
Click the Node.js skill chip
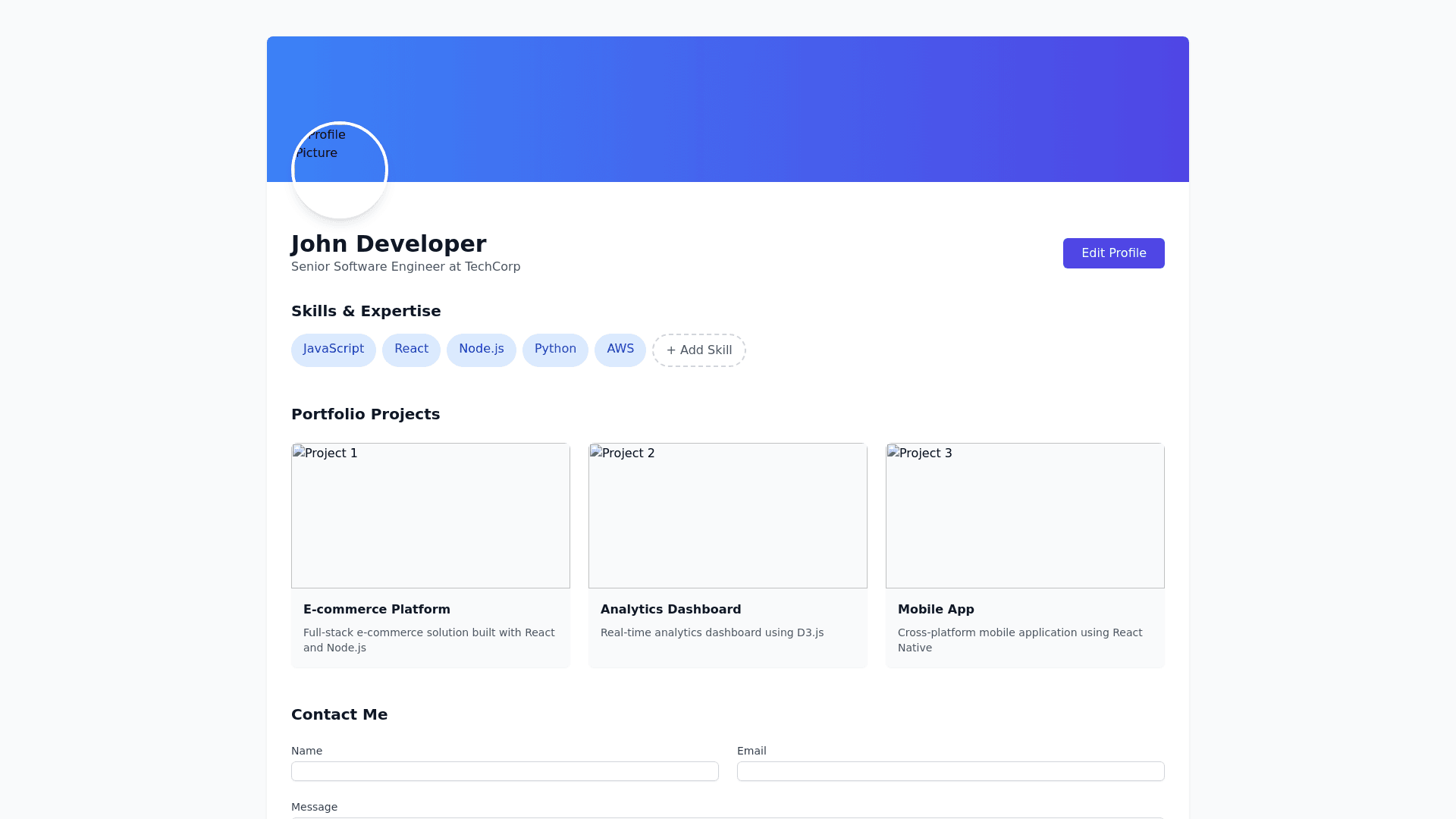pos(481,350)
